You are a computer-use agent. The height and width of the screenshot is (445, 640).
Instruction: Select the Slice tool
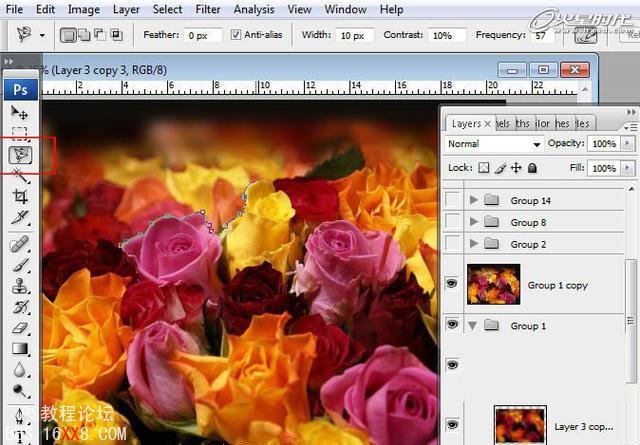20,217
